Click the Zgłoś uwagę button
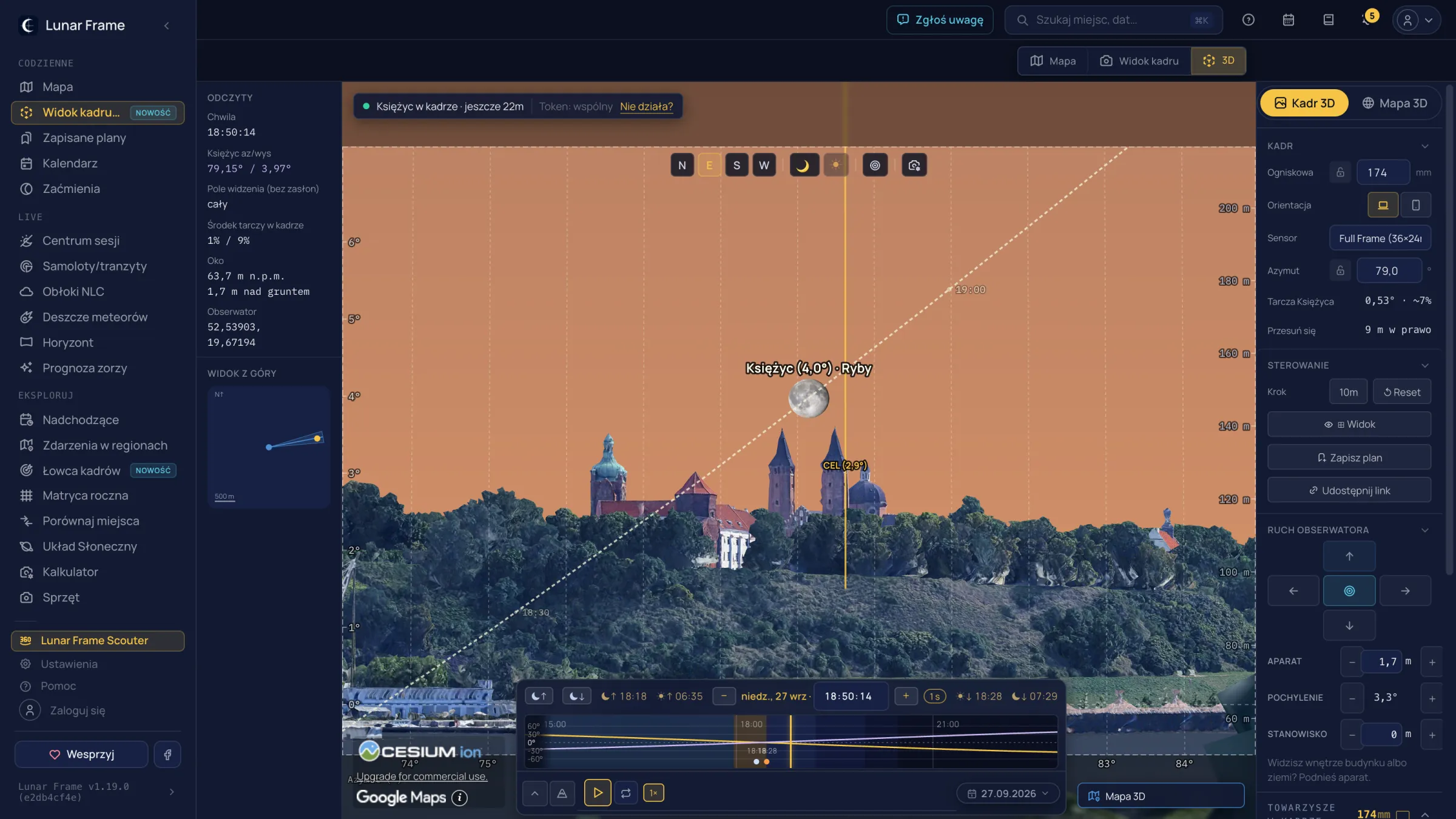 [940, 20]
